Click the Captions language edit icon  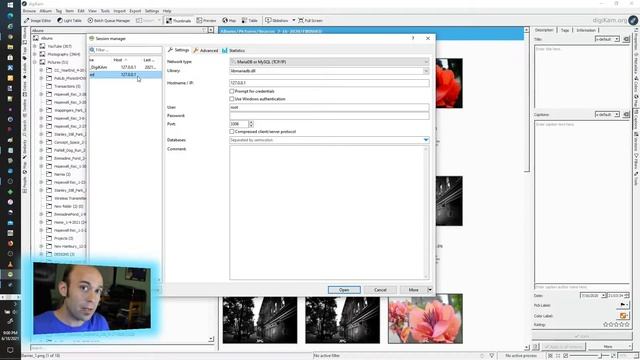626,115
